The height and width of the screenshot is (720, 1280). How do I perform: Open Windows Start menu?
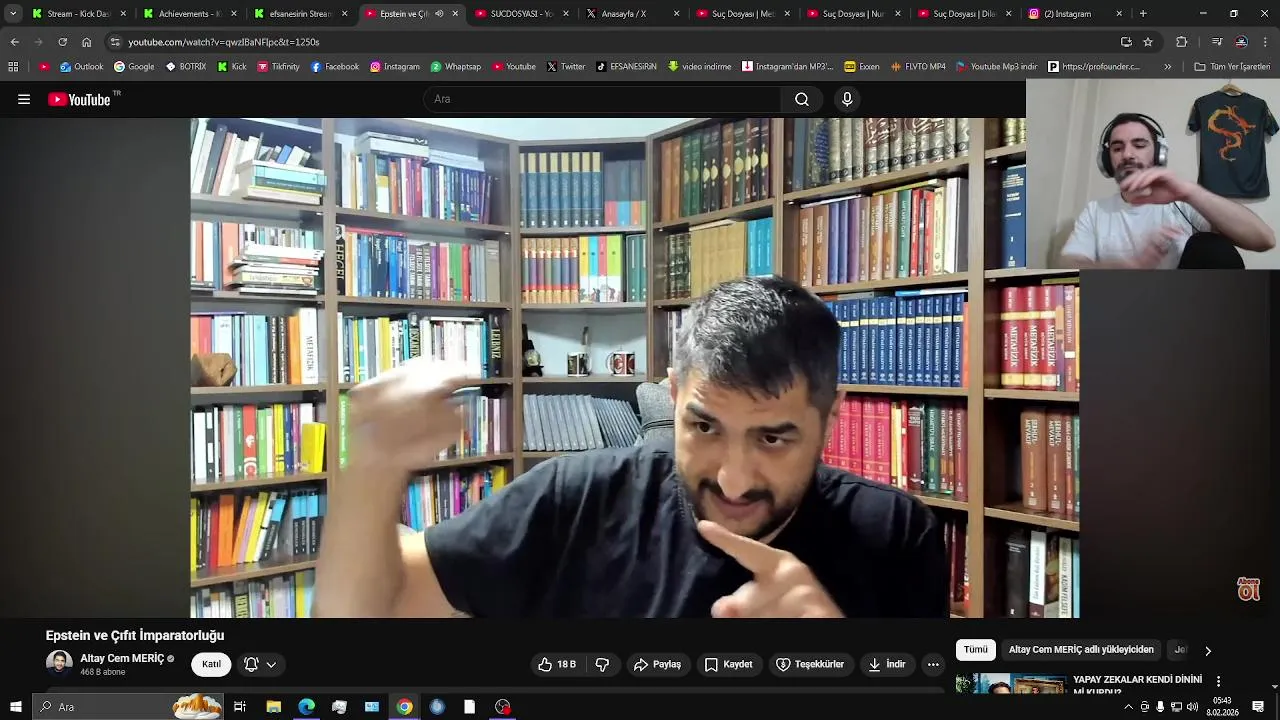coord(15,707)
